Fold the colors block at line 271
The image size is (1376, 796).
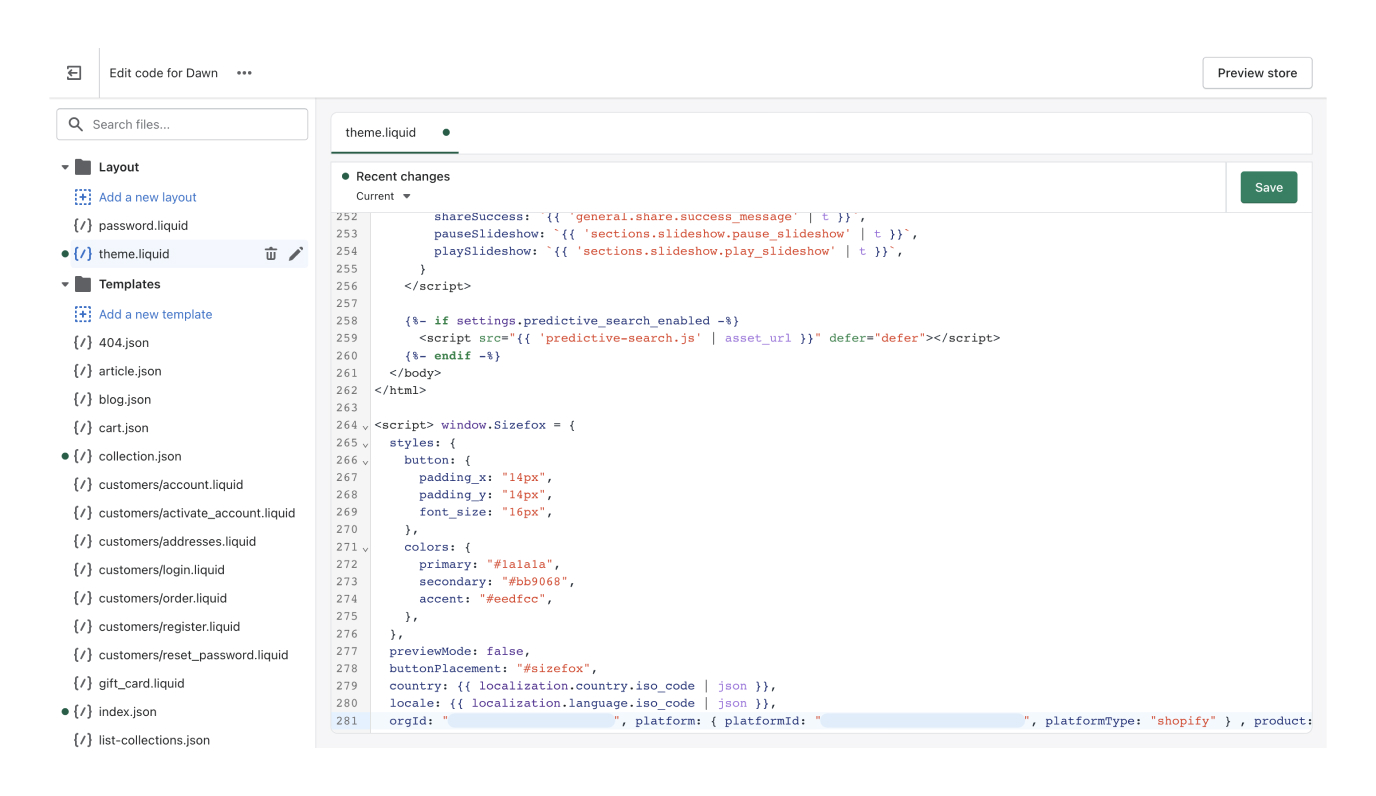click(x=365, y=549)
